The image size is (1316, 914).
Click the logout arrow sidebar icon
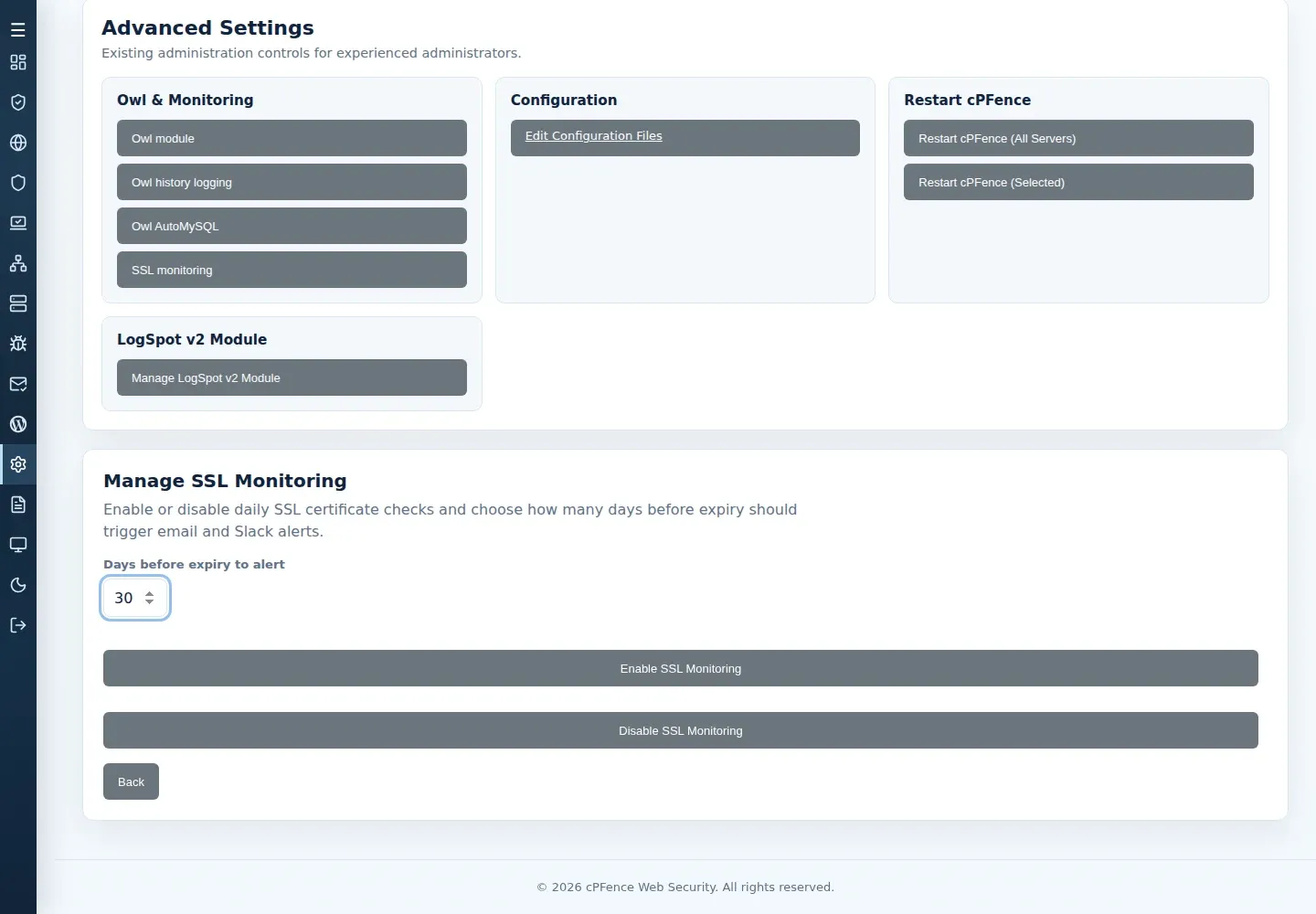click(x=18, y=625)
